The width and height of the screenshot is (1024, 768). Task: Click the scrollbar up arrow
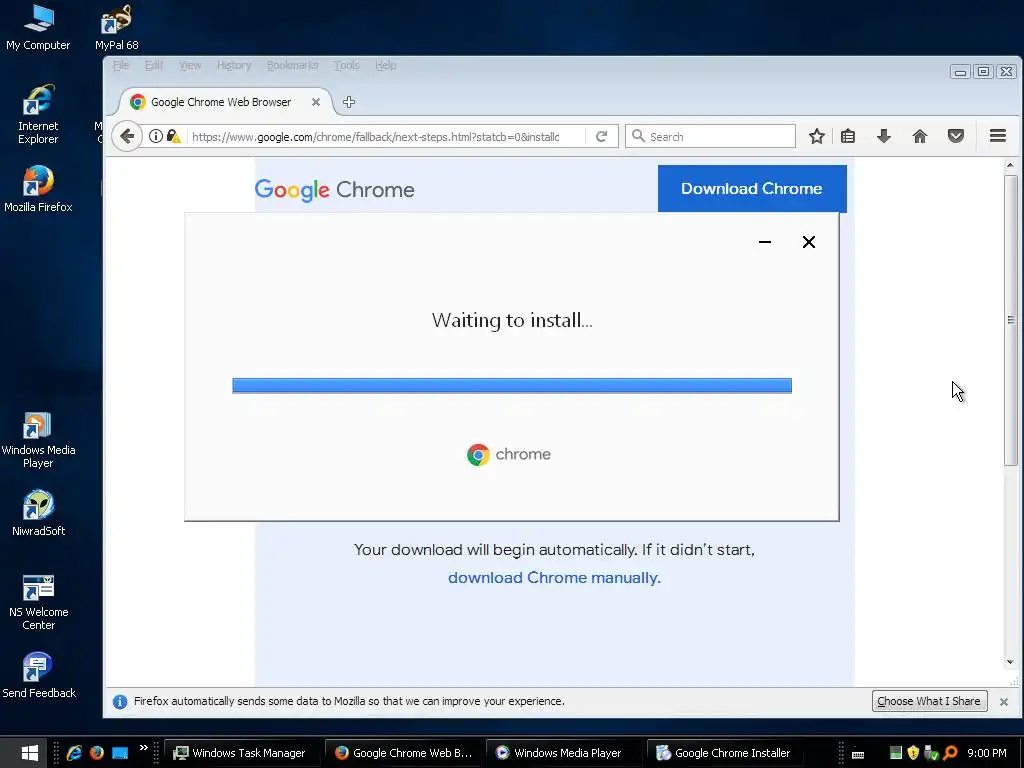1010,166
